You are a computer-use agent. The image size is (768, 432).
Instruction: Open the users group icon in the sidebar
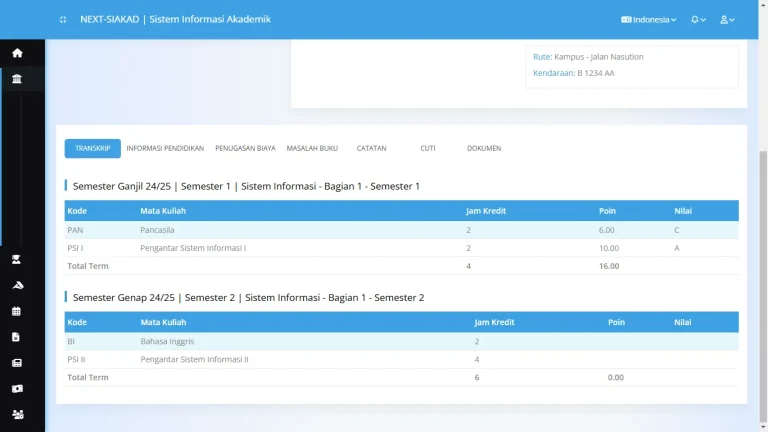pyautogui.click(x=18, y=415)
